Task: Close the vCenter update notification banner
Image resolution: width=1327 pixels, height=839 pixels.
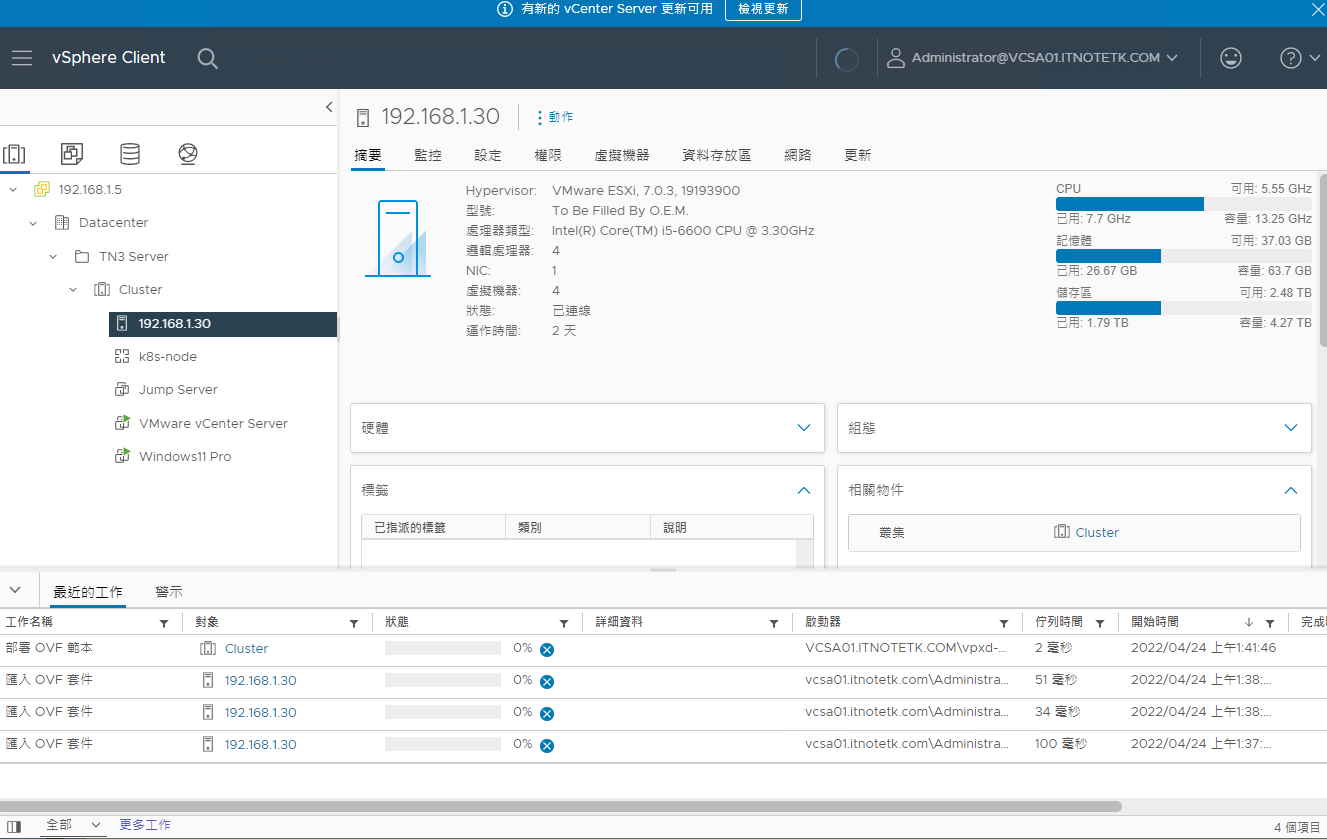Action: (x=1317, y=9)
